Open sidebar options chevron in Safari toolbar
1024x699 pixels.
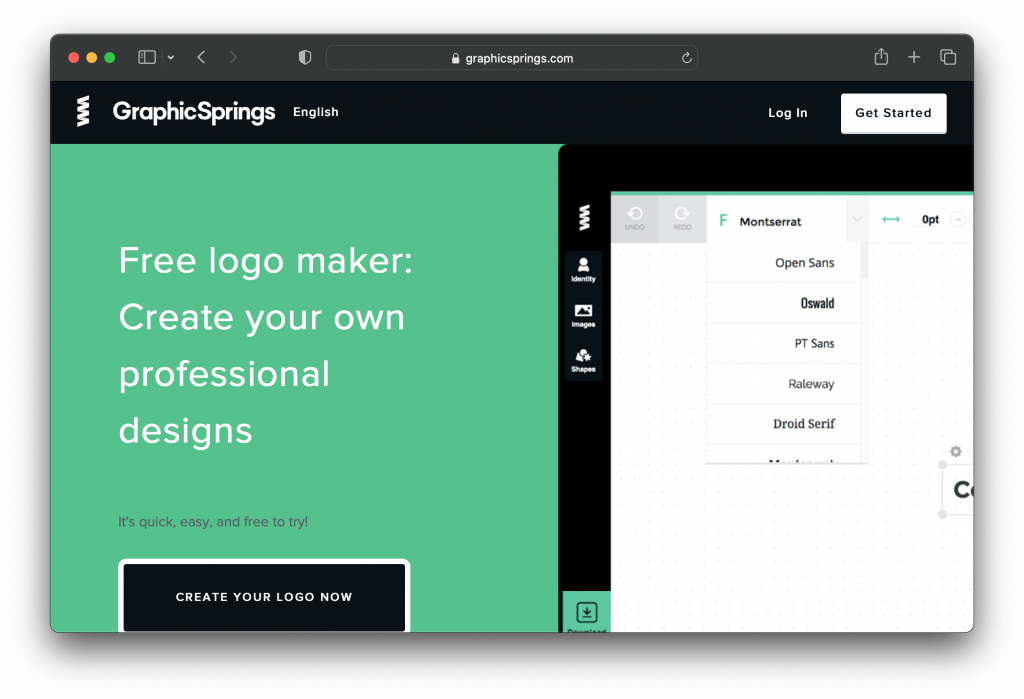pos(171,58)
